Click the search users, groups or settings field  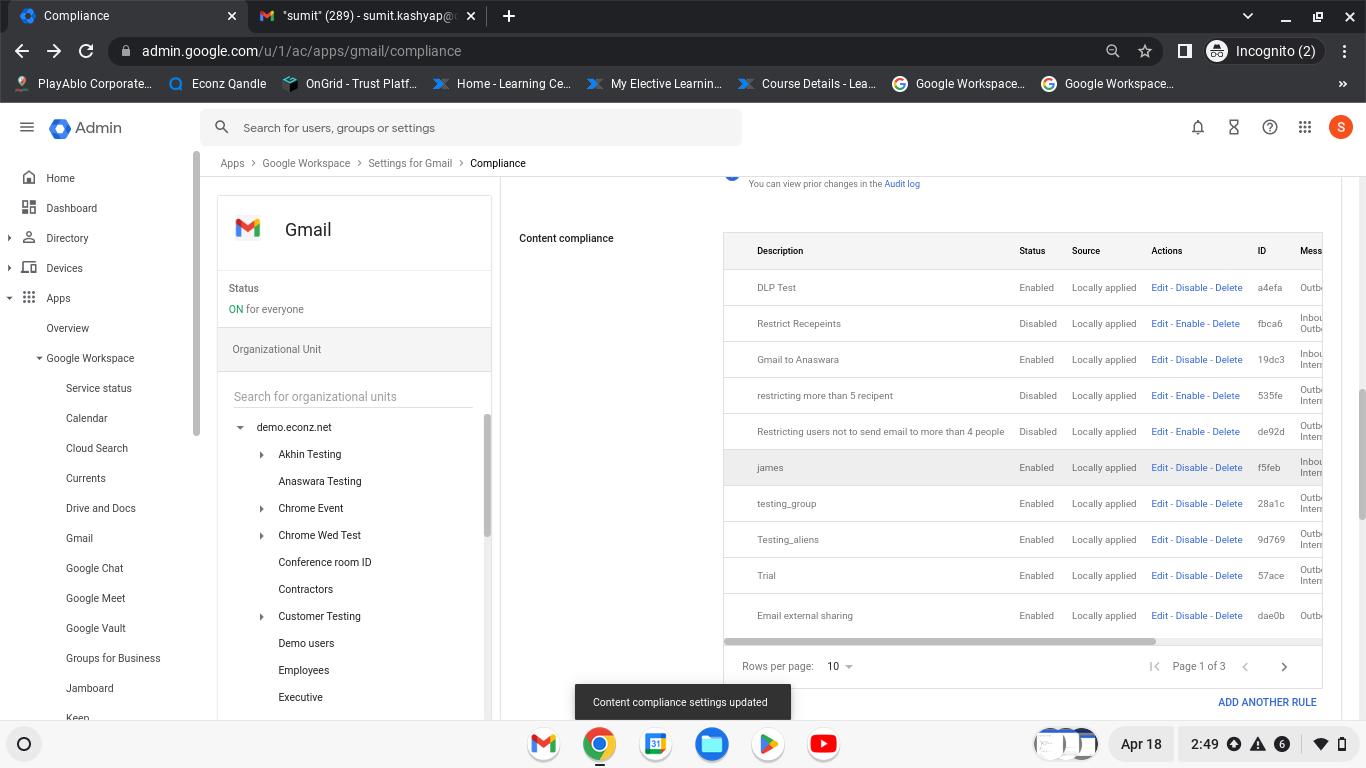coord(471,128)
